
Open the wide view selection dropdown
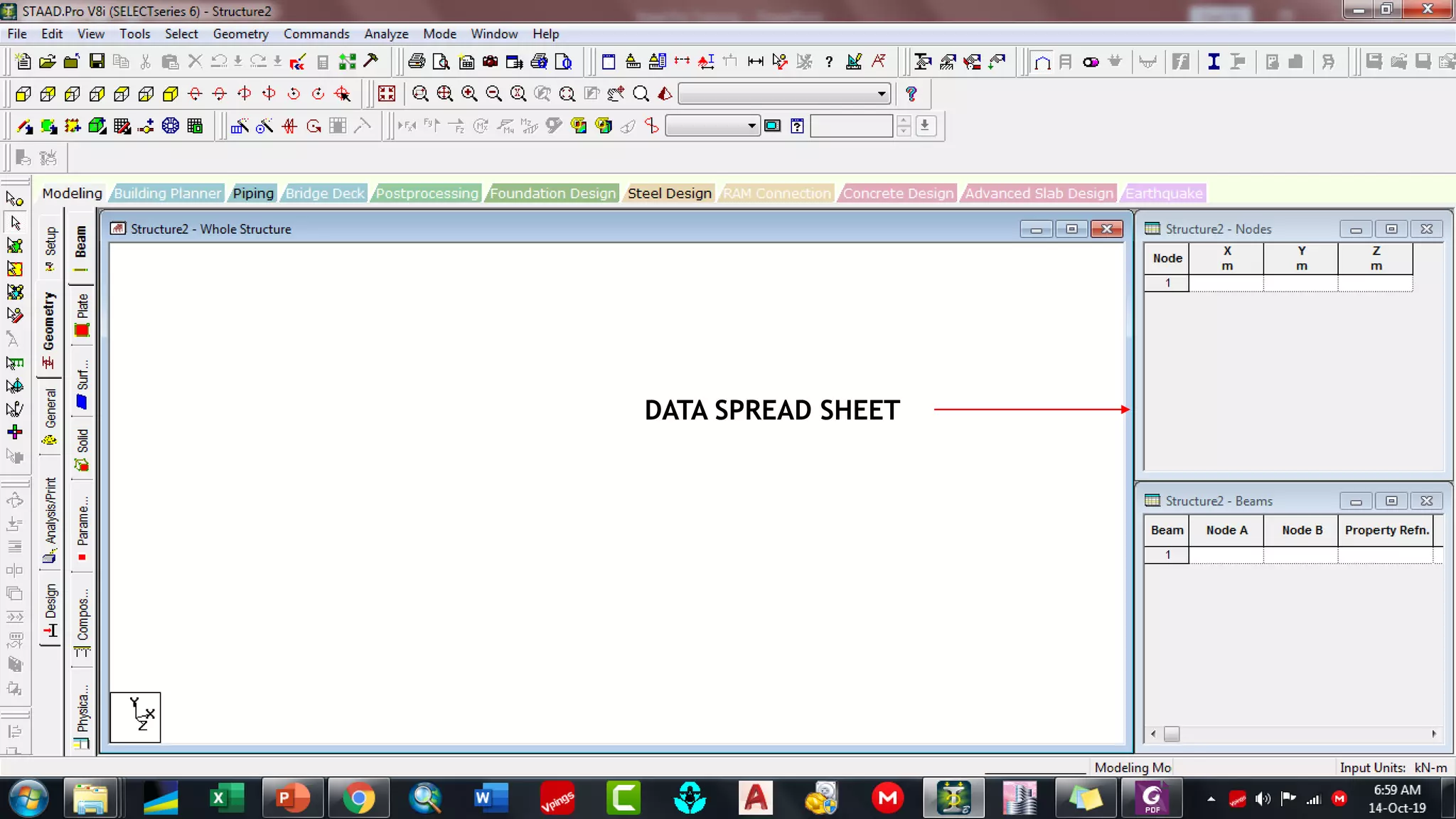tap(882, 94)
